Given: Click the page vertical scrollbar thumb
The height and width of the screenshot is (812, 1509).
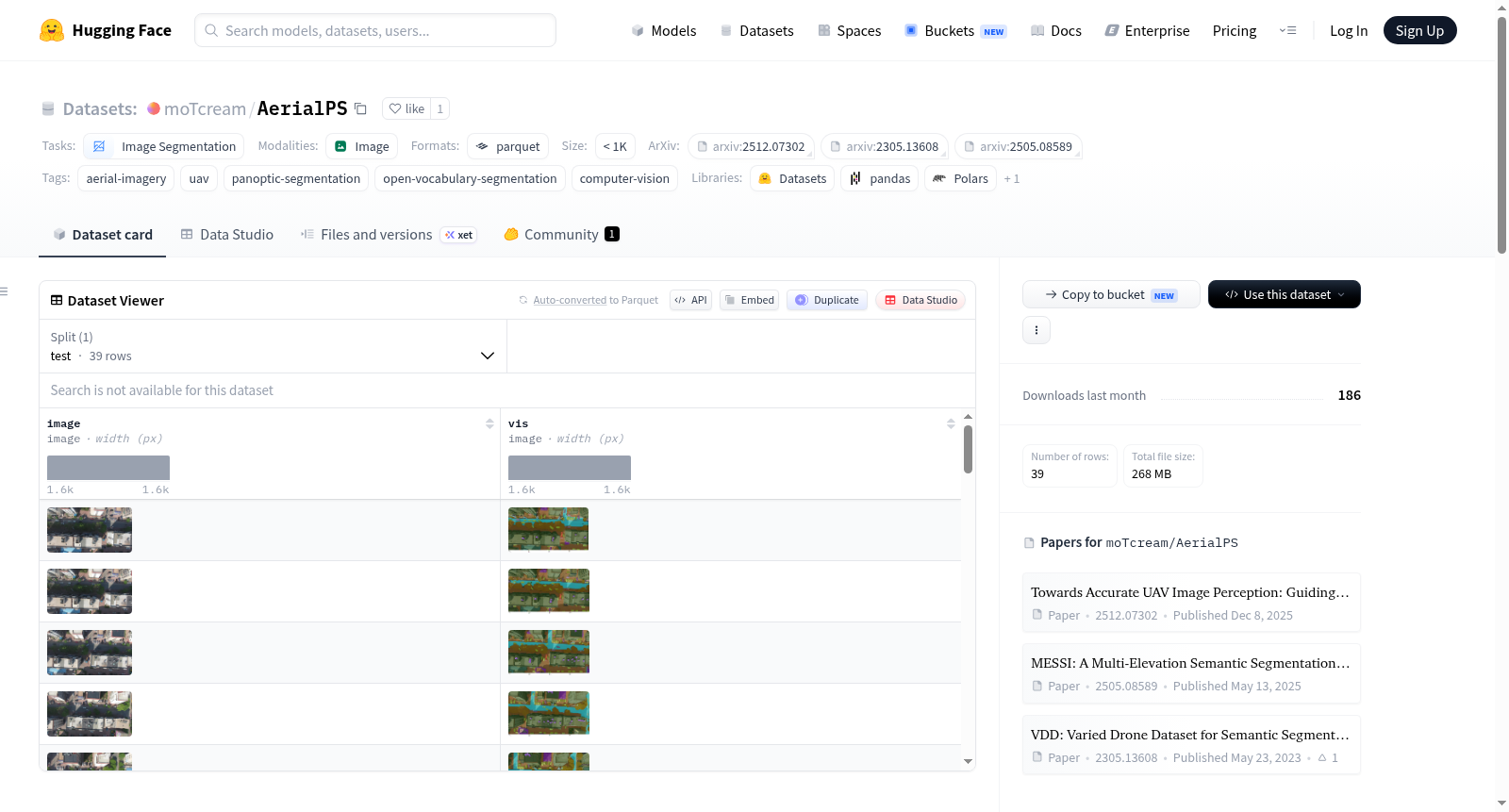Looking at the screenshot, I should 1501,135.
